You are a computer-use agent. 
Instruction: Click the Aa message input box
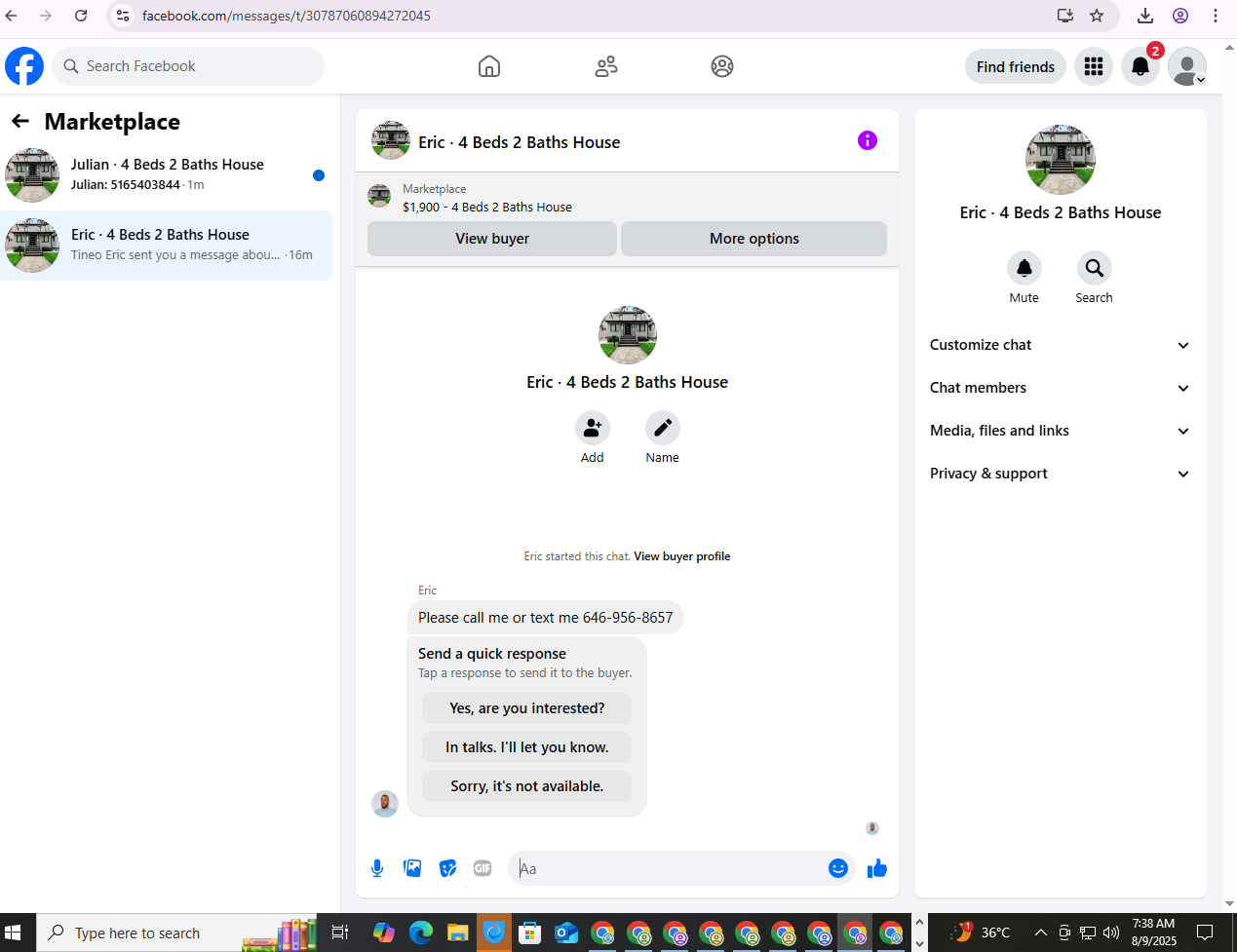point(668,868)
